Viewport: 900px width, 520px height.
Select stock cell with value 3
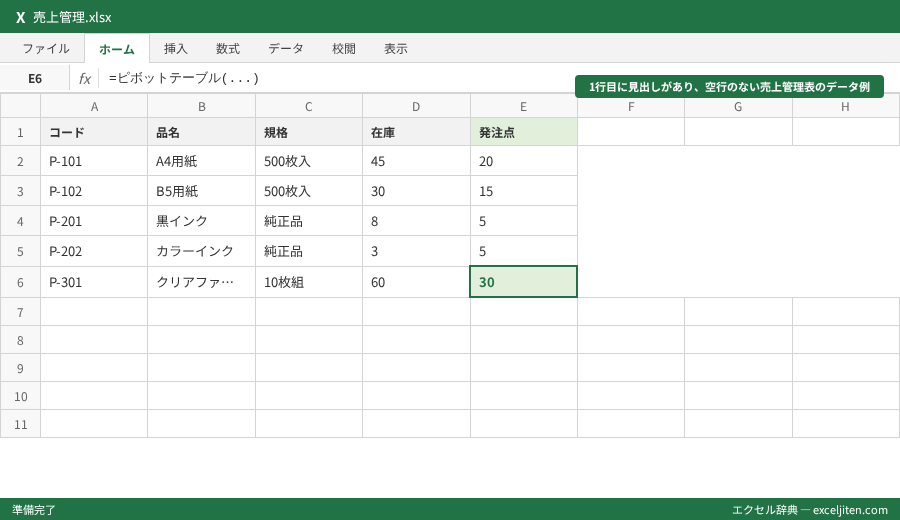(x=416, y=251)
